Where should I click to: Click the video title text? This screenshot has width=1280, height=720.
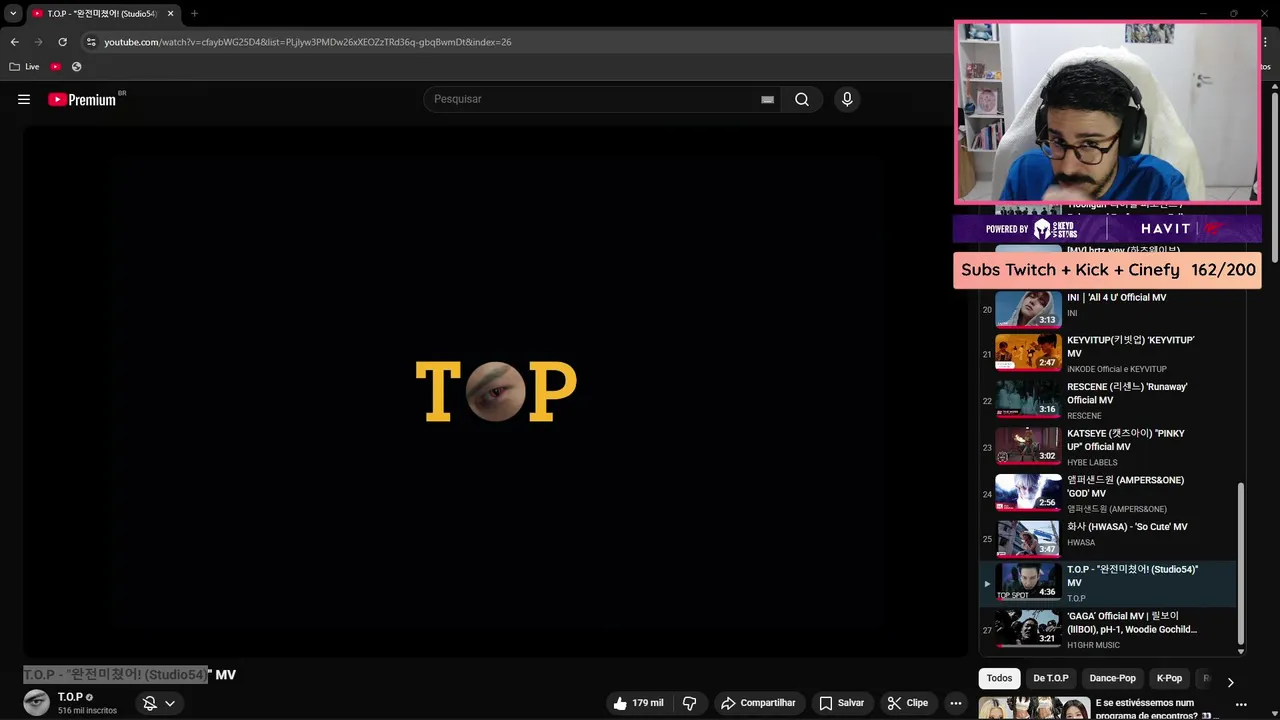click(x=130, y=675)
